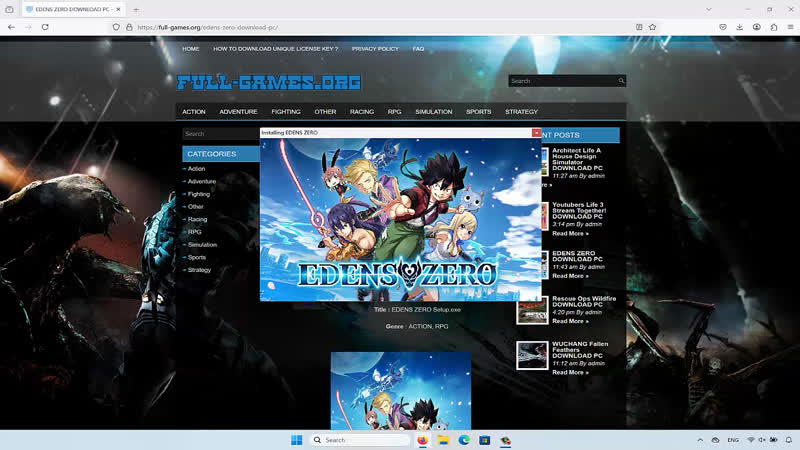
Task: Focus the sidebar Search field
Action: point(221,134)
